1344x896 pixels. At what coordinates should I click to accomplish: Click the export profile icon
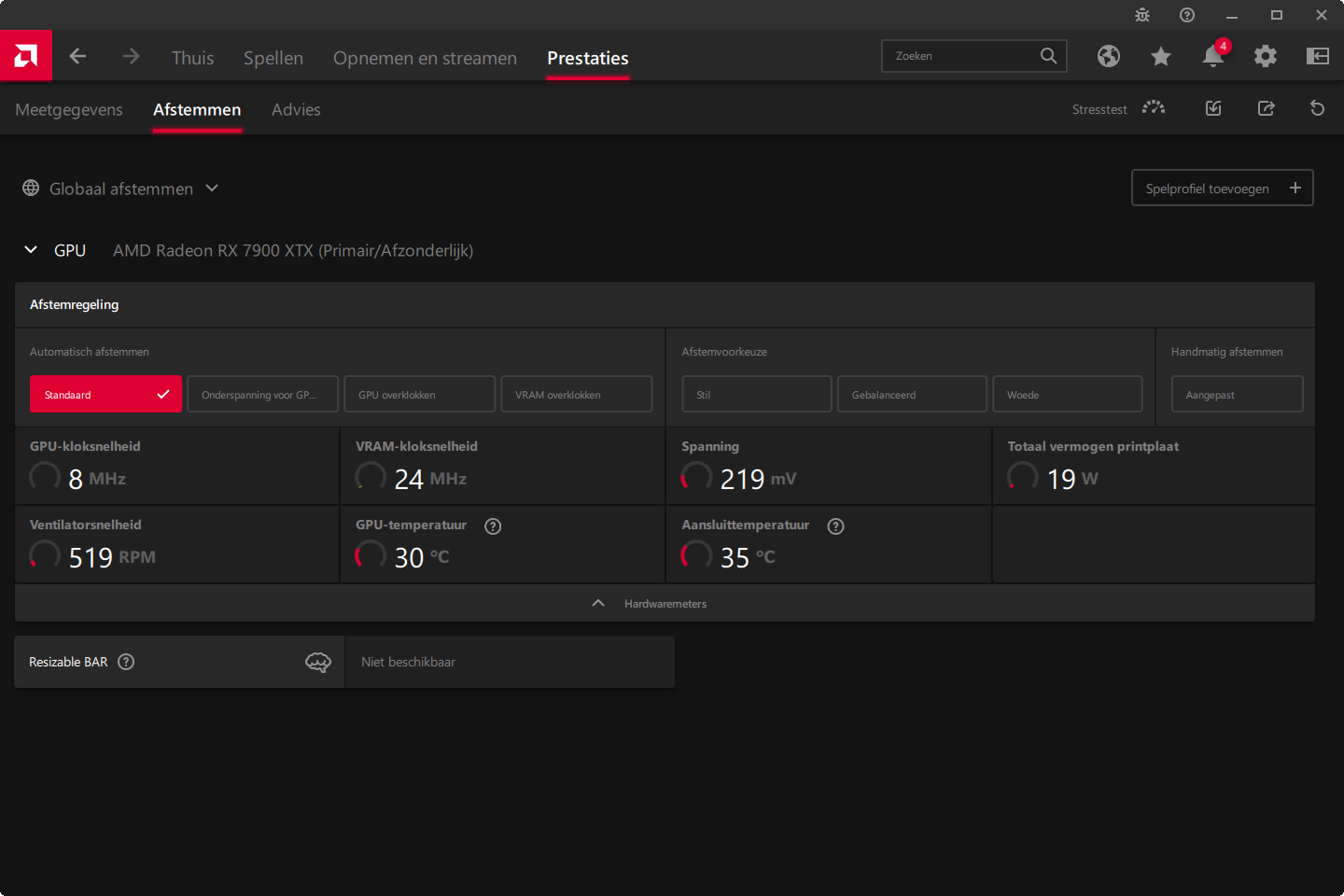point(1266,108)
